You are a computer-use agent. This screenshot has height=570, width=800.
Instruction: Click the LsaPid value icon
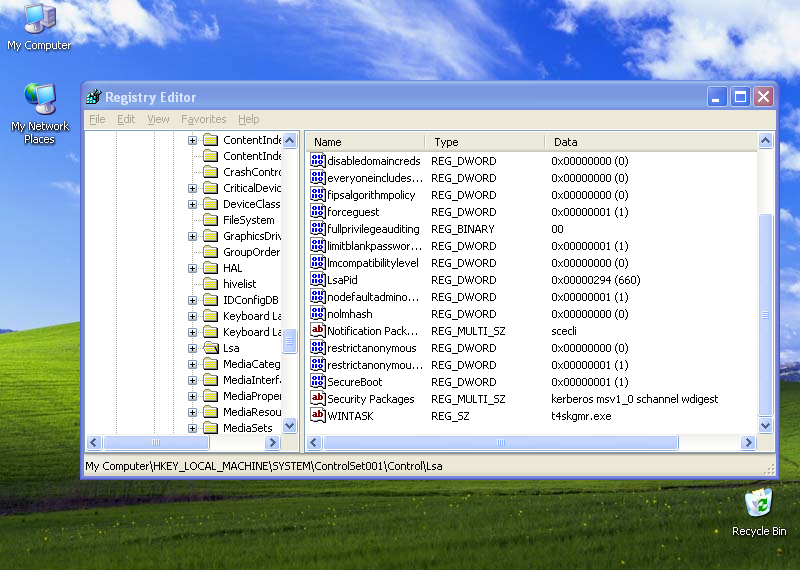coord(317,280)
